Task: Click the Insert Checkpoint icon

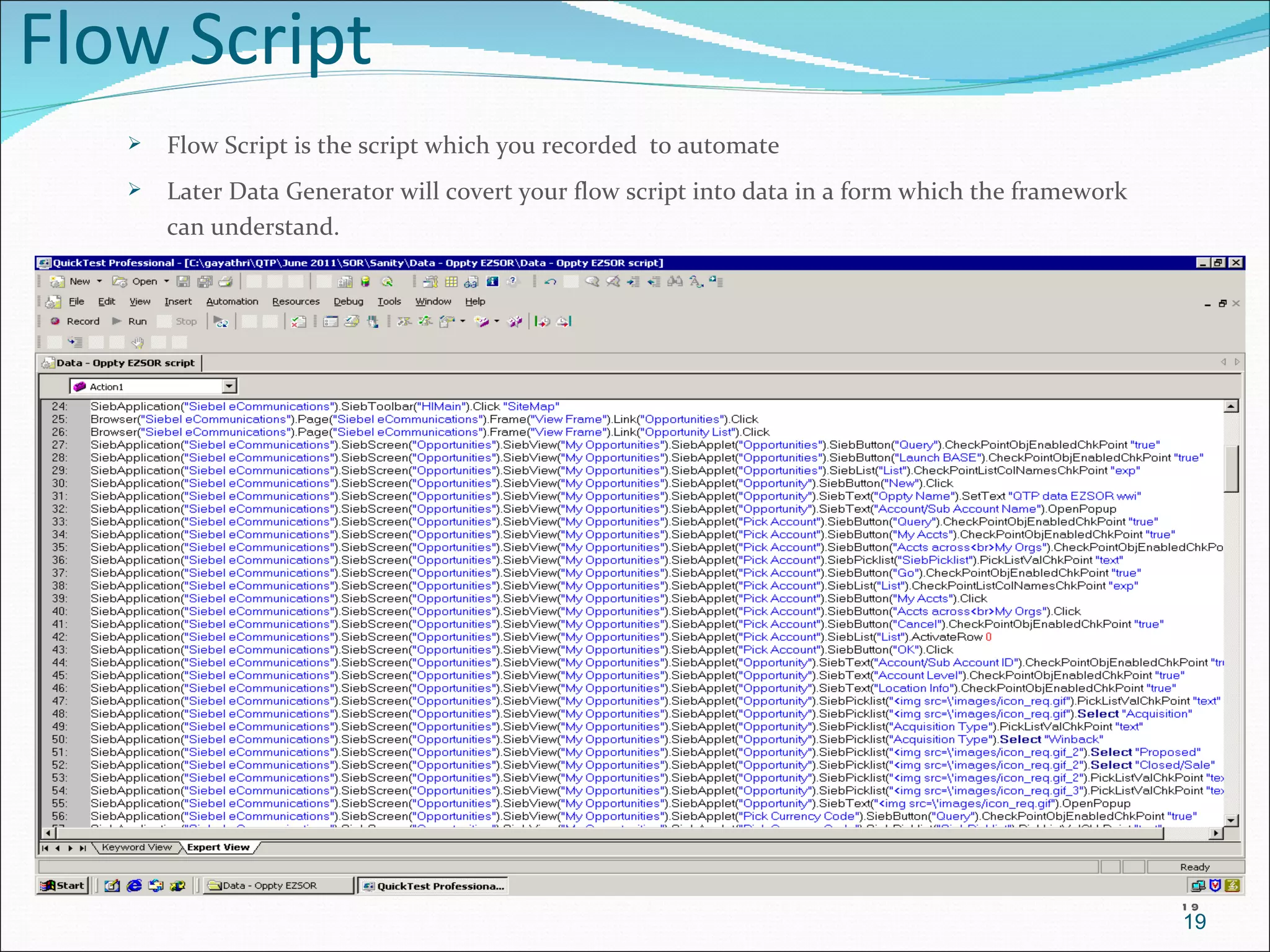Action: coord(446,321)
